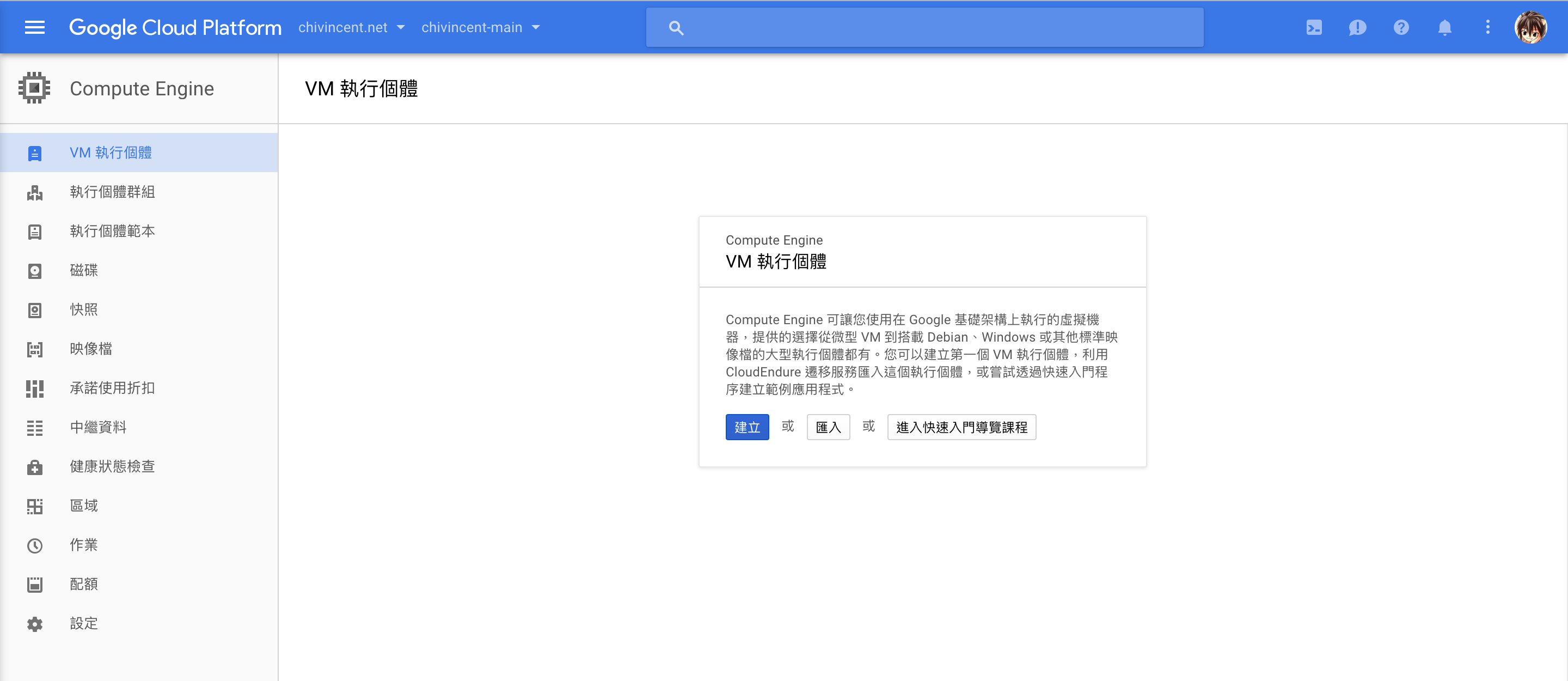Click the blue 建立 button
The height and width of the screenshot is (681, 1568).
tap(747, 427)
